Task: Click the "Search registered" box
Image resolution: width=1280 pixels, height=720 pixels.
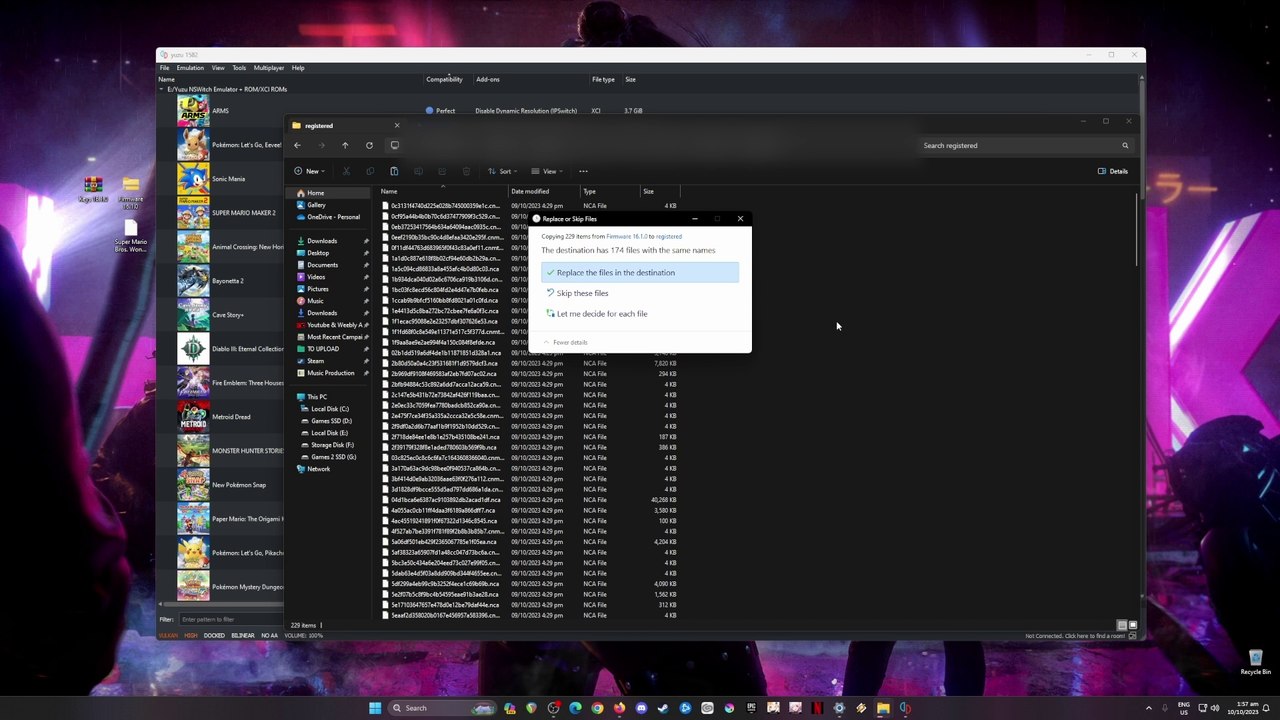Action: pyautogui.click(x=1025, y=146)
